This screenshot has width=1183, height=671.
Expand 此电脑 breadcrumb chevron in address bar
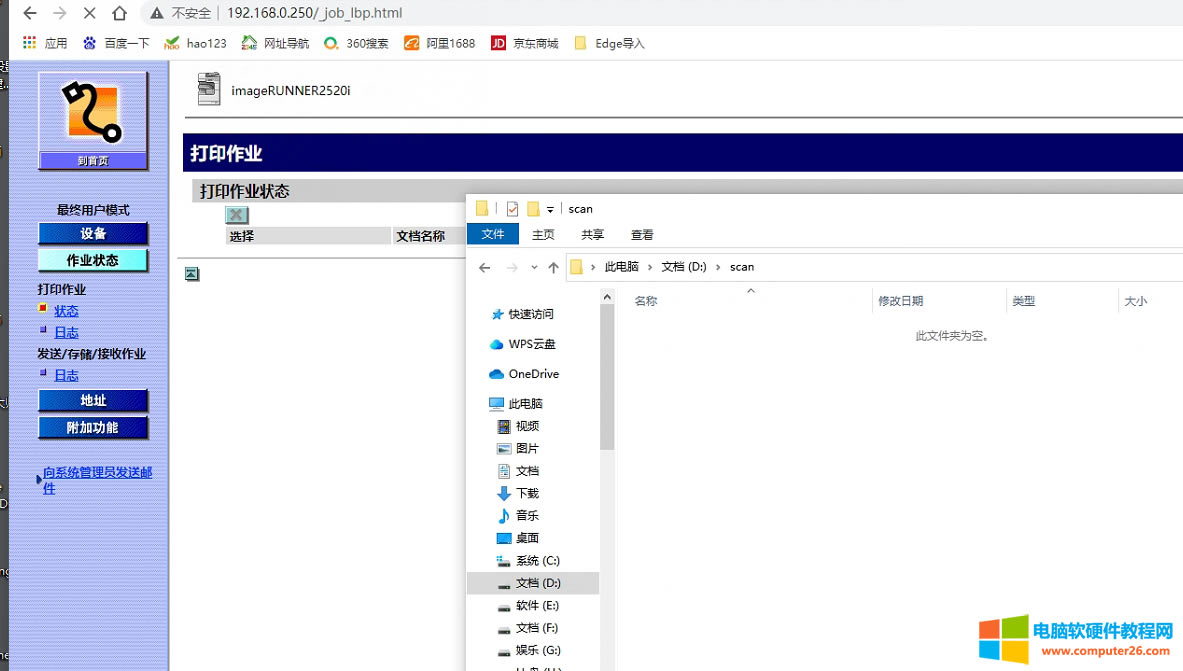pyautogui.click(x=649, y=267)
